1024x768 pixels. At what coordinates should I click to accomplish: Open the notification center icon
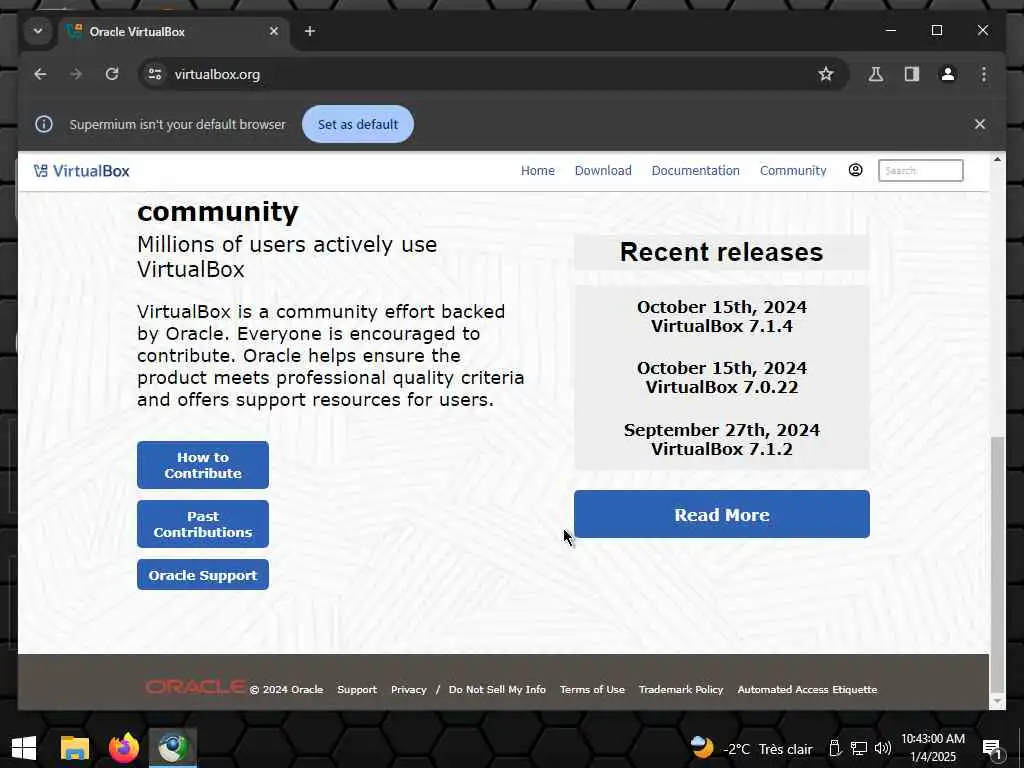click(991, 750)
